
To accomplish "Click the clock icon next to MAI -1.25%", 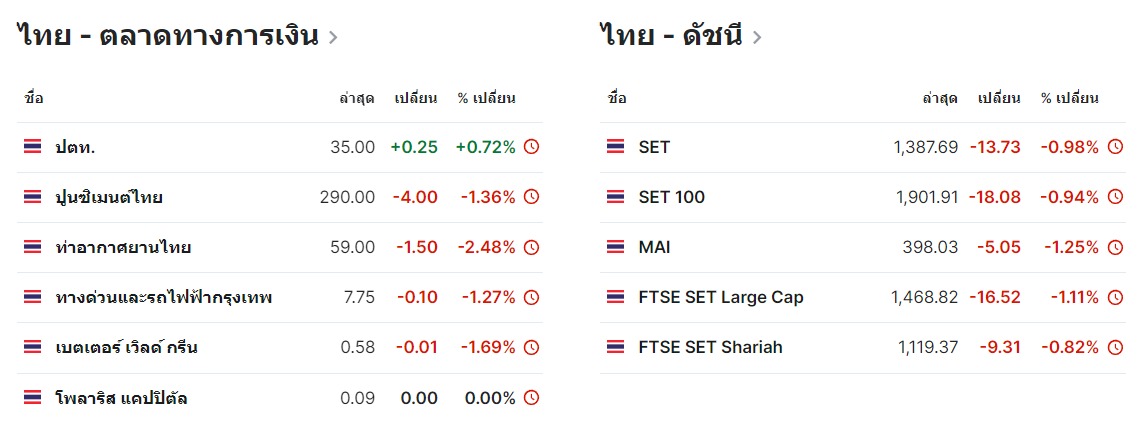I will coord(1116,248).
